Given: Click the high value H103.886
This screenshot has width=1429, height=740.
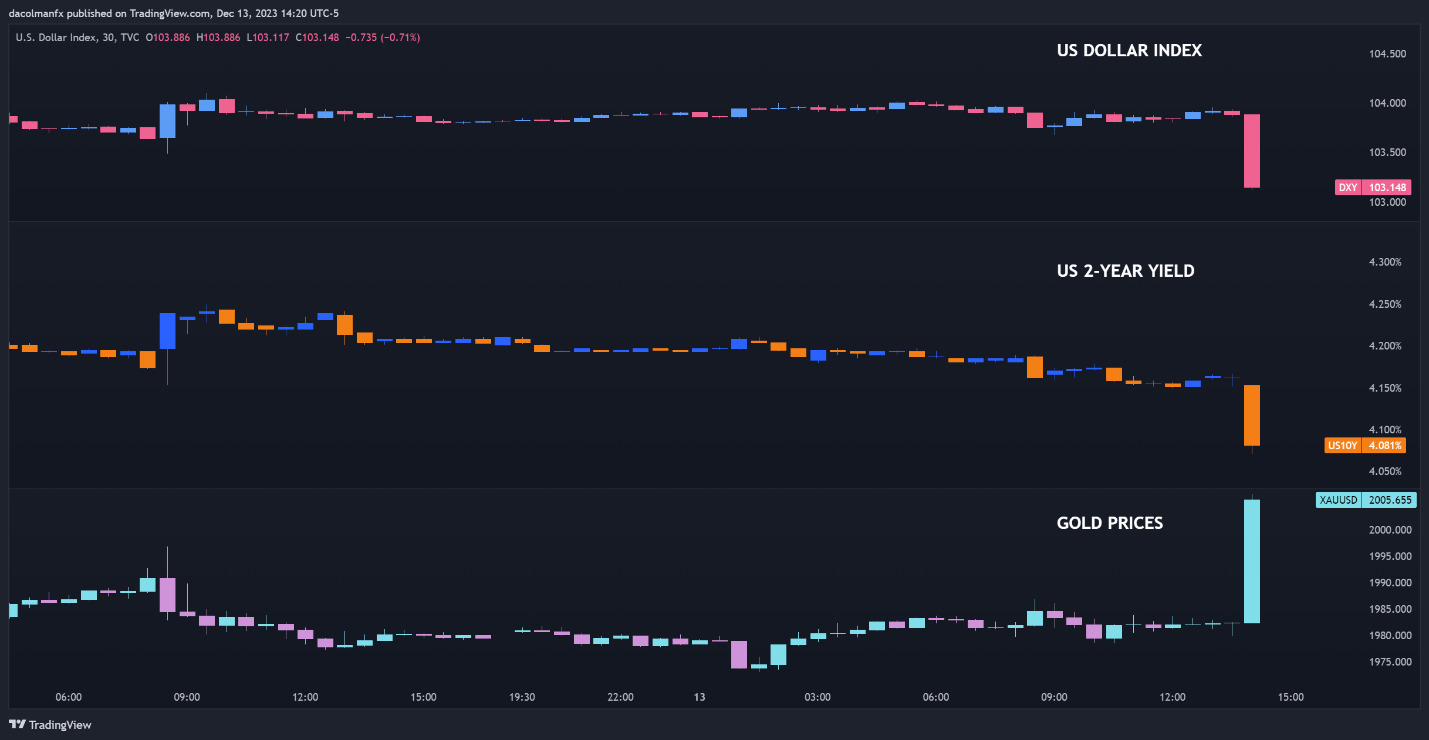Looking at the screenshot, I should pos(217,37).
